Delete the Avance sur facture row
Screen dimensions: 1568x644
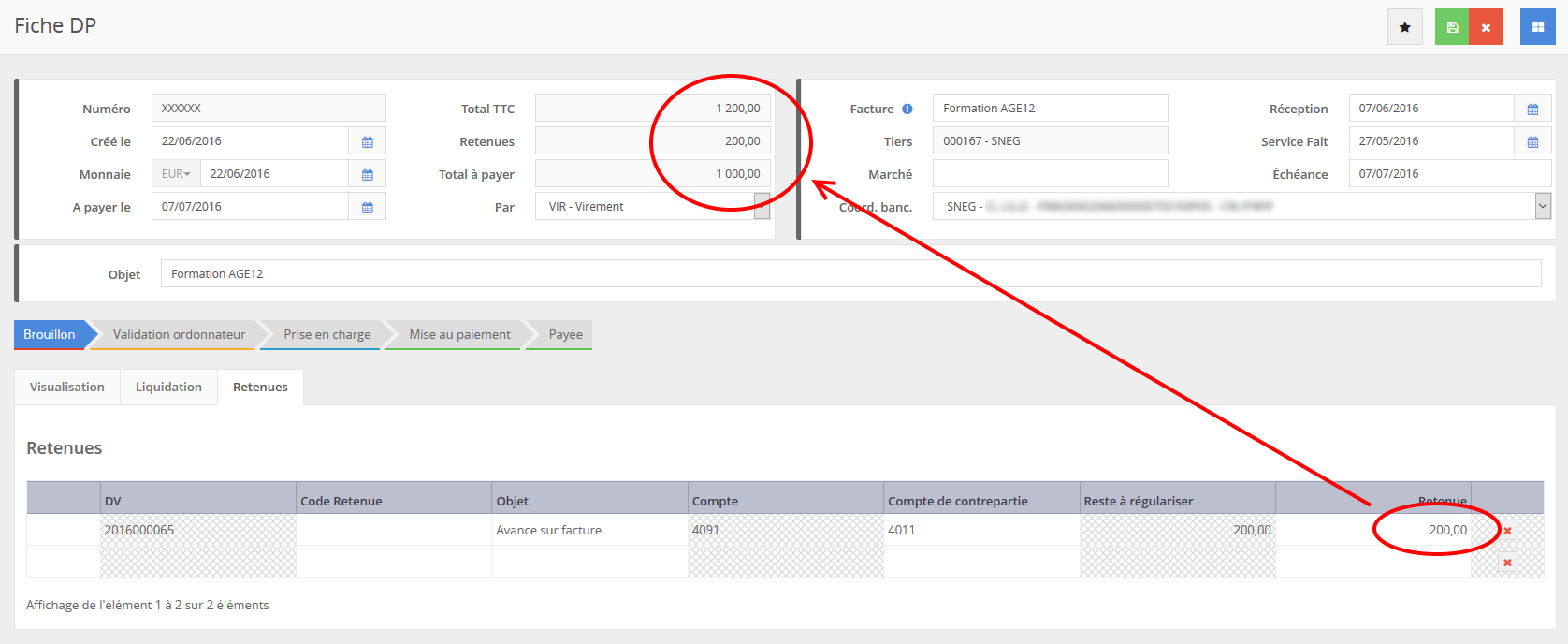tap(1507, 531)
